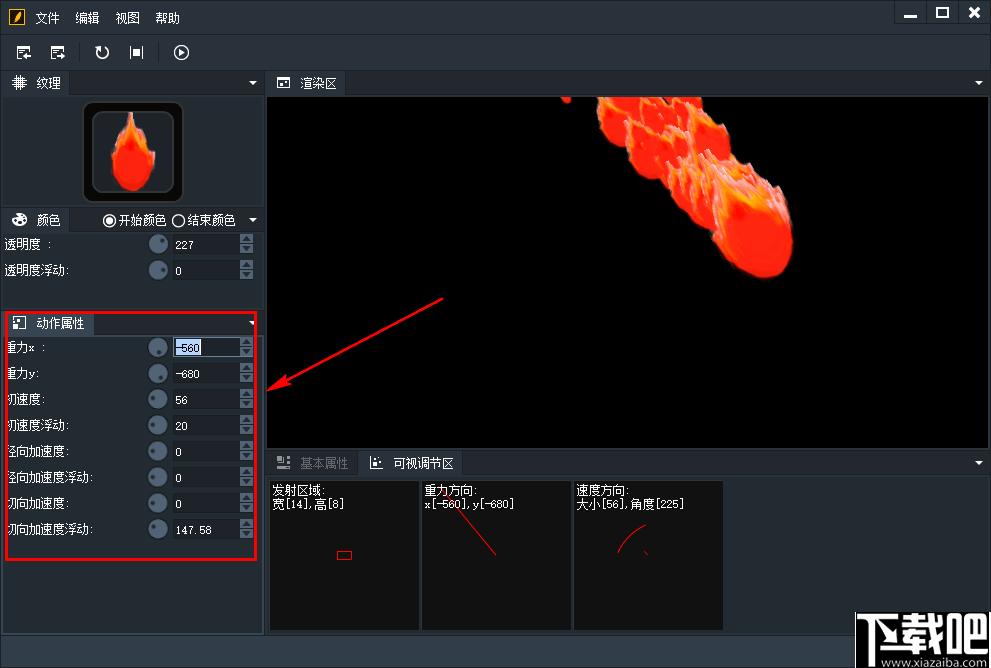The height and width of the screenshot is (668, 991).
Task: Click the export file toolbar icon
Action: coord(58,52)
